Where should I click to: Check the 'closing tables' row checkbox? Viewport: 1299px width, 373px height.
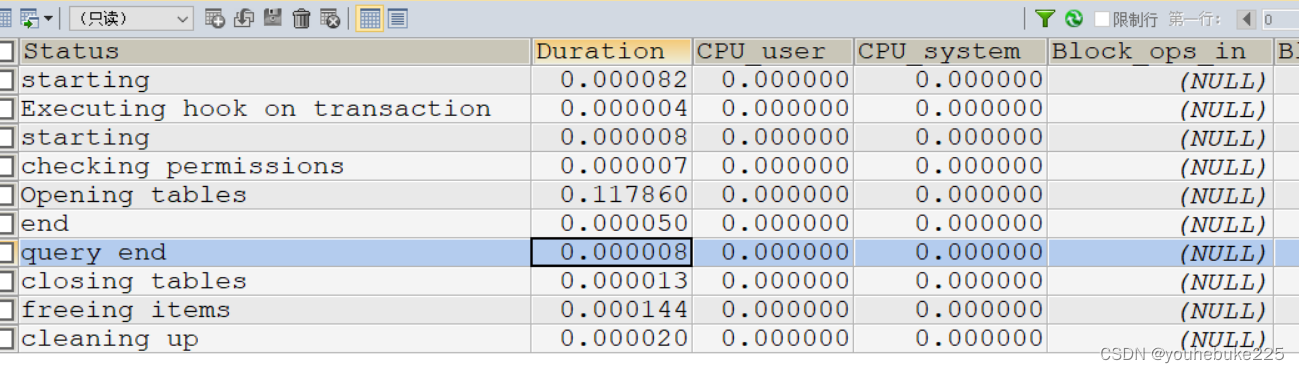pyautogui.click(x=8, y=281)
